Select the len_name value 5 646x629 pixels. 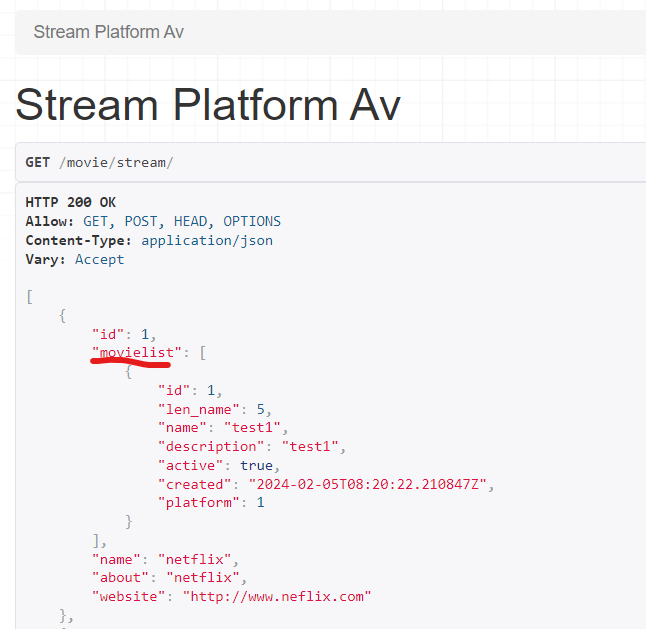261,409
